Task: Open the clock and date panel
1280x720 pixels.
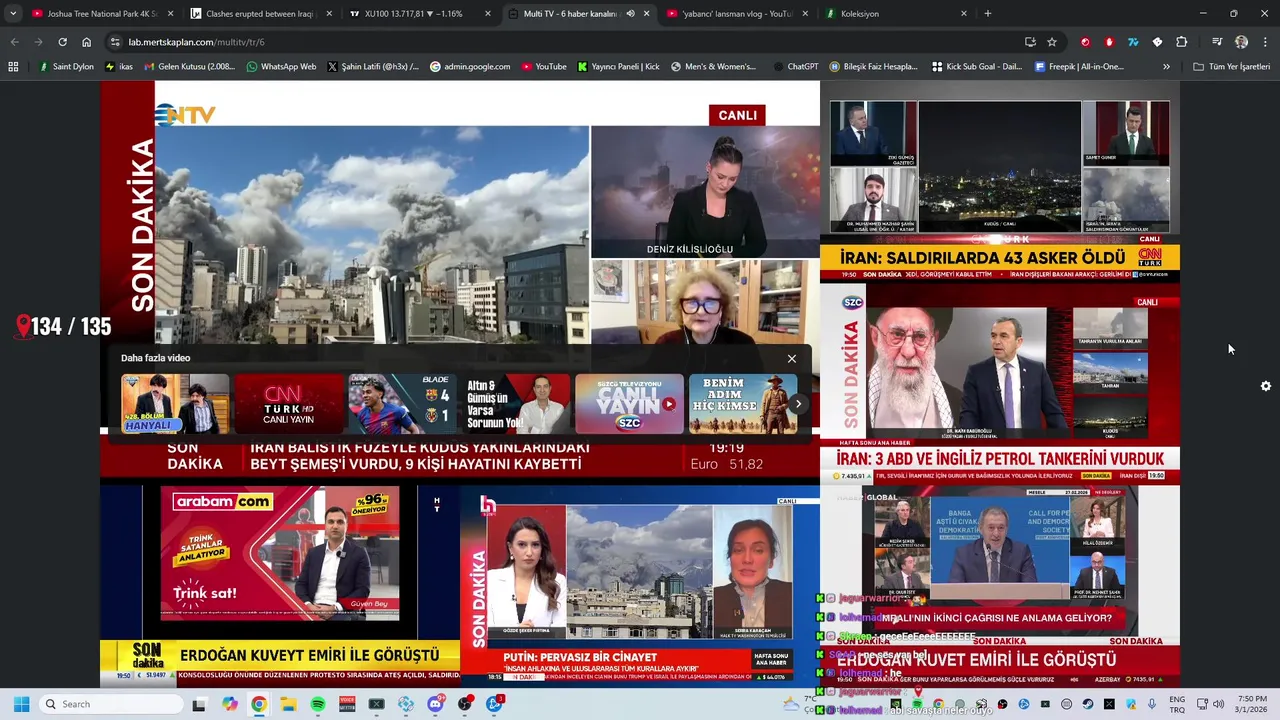Action: (x=1252, y=704)
